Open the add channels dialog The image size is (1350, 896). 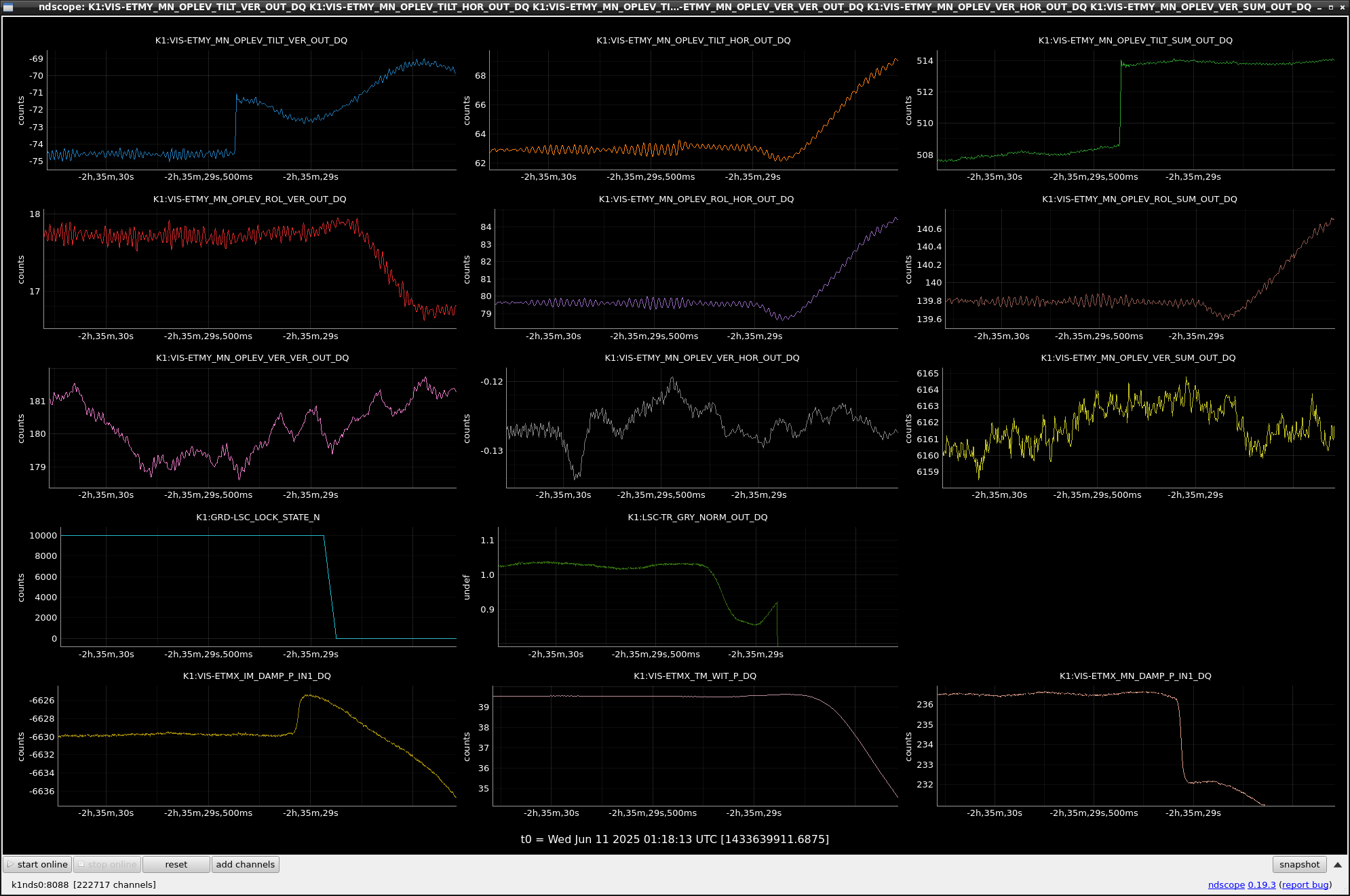pos(246,864)
